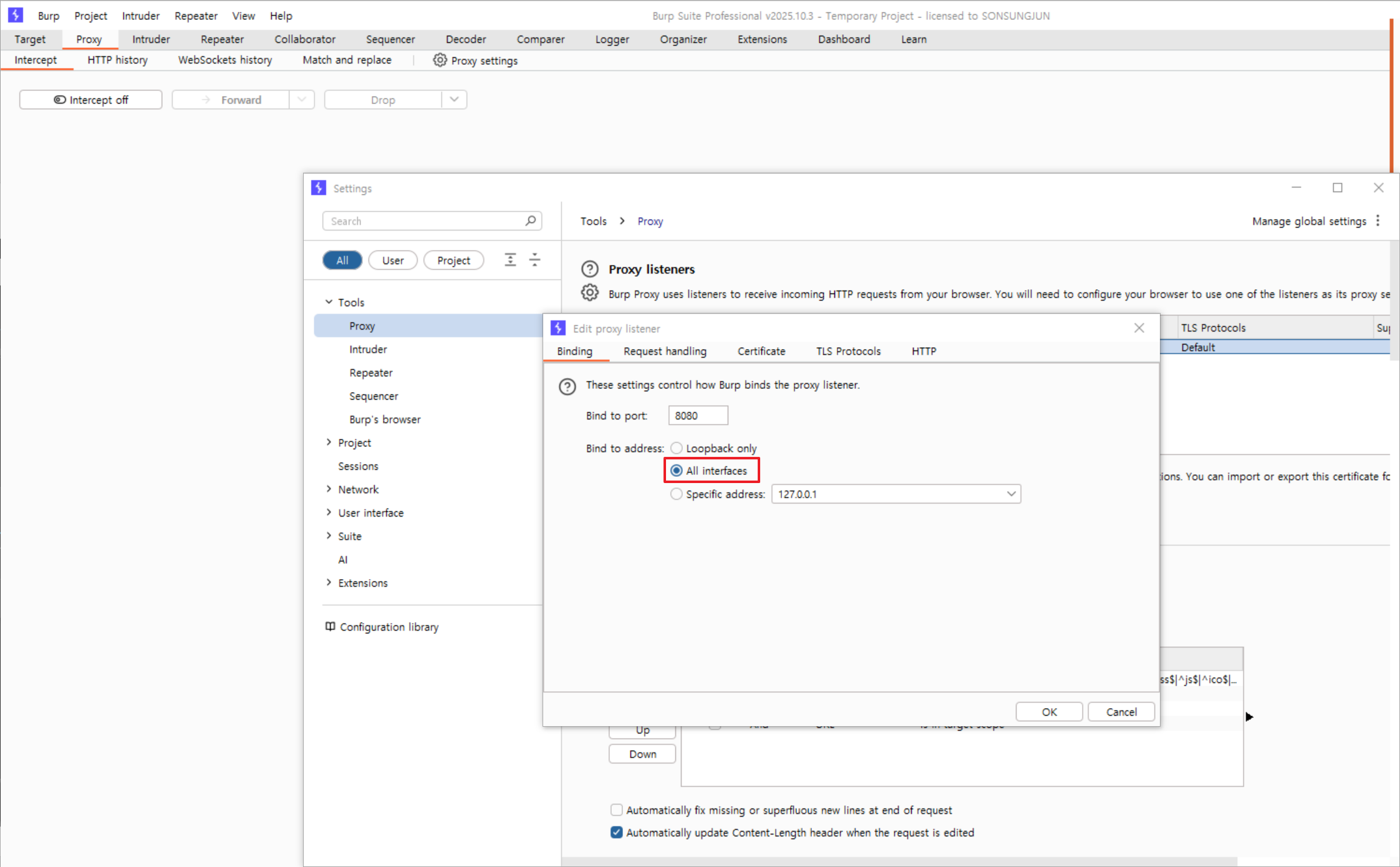This screenshot has width=1400, height=867.
Task: Open Manage global settings kebab menu
Action: (x=1378, y=221)
